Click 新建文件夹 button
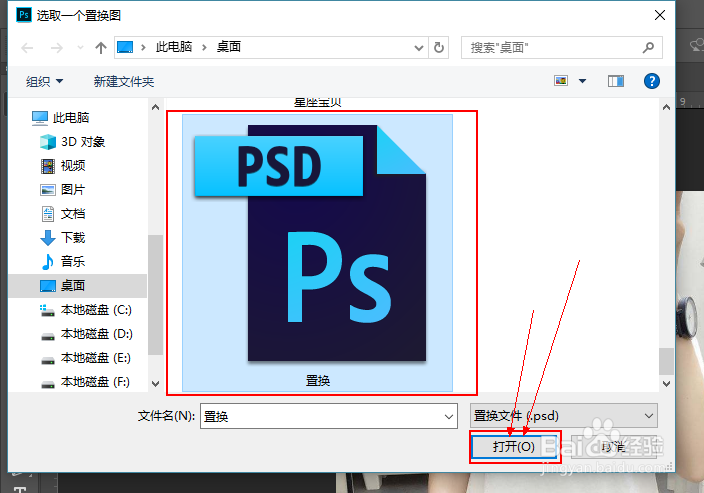704x493 pixels. pyautogui.click(x=124, y=82)
